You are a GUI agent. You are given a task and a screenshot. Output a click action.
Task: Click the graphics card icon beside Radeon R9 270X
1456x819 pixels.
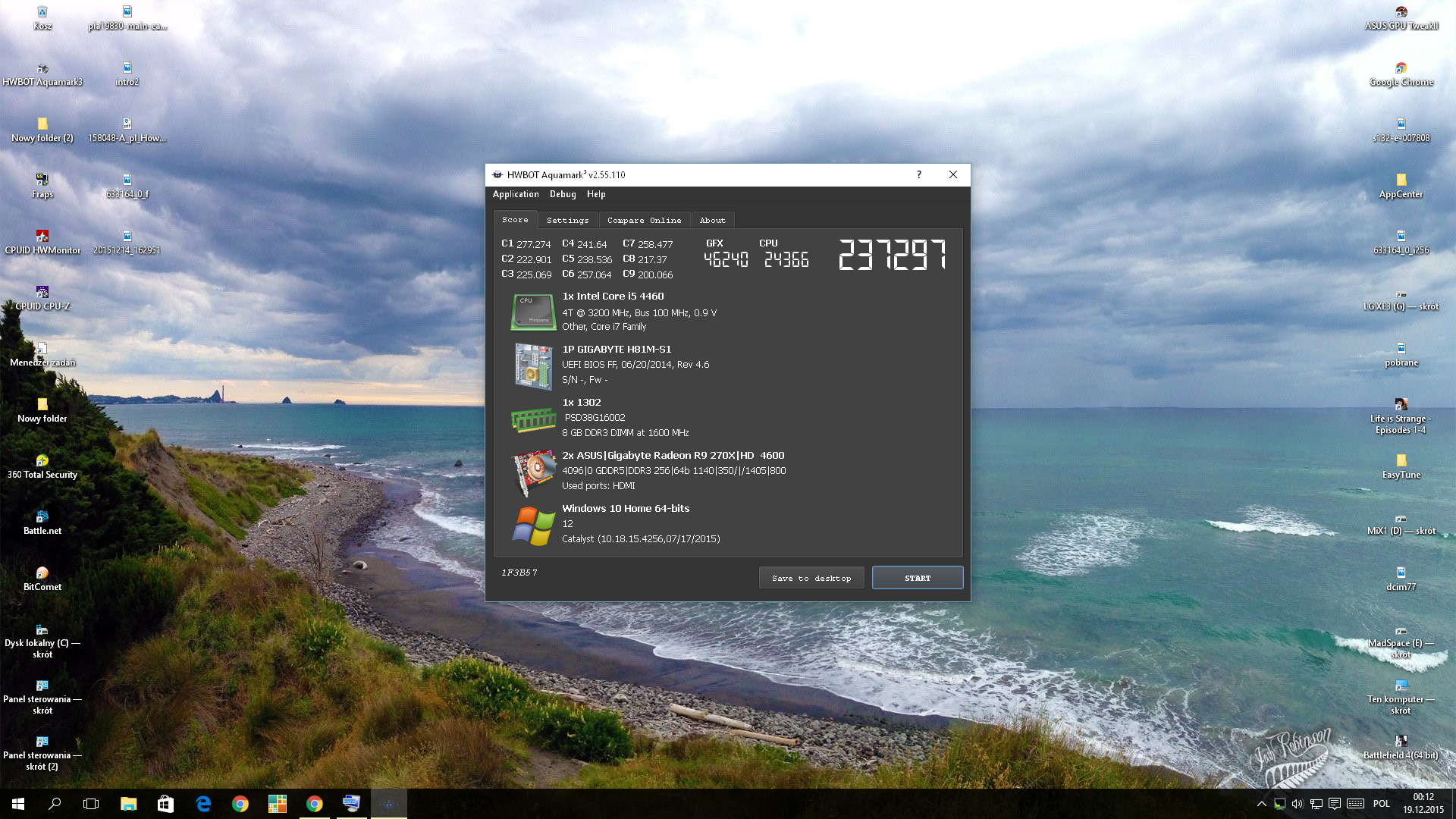(x=533, y=472)
